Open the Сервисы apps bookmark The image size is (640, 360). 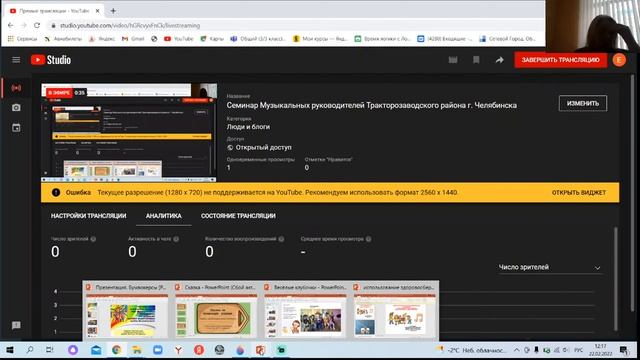coord(22,39)
